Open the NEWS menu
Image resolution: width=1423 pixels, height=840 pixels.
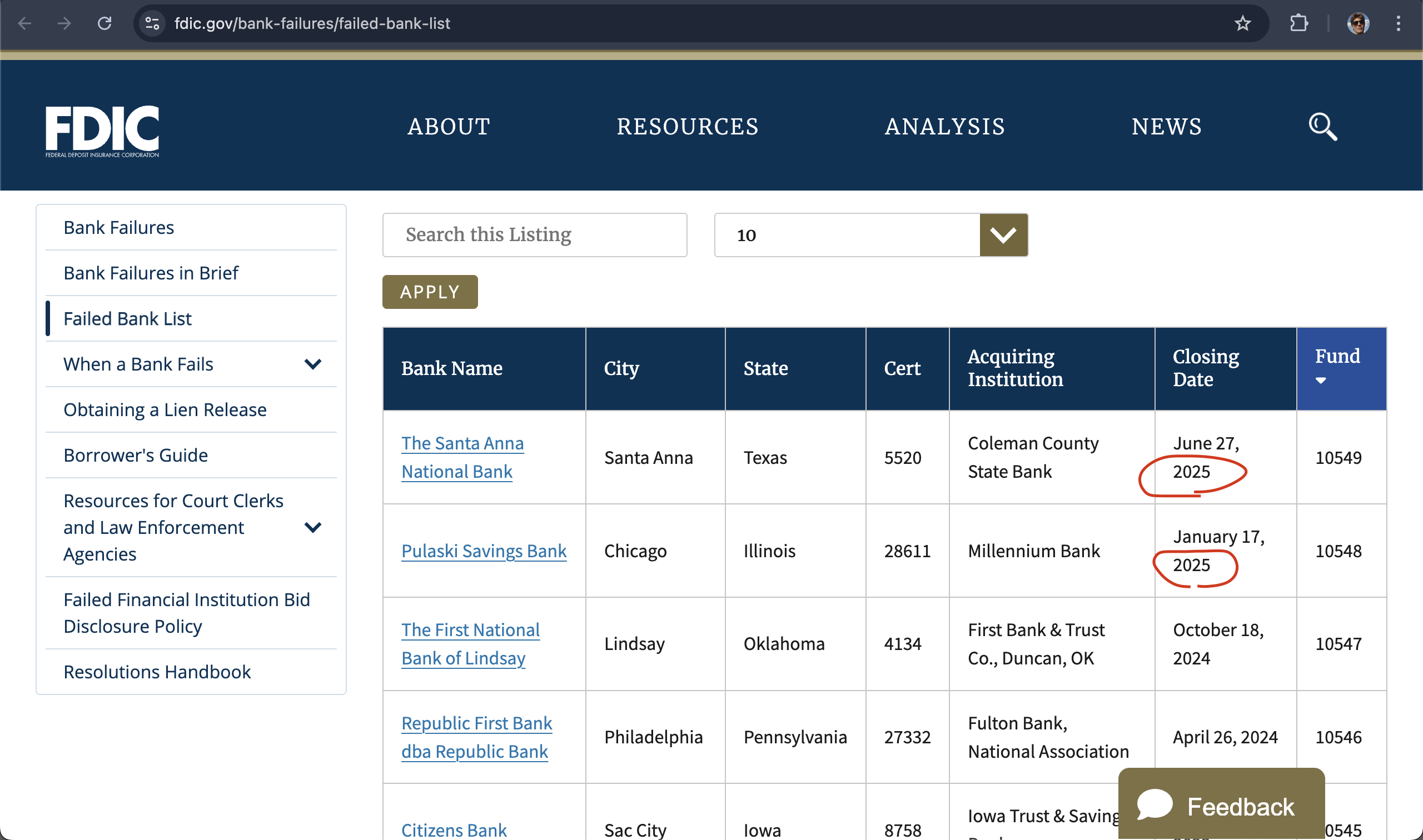click(x=1167, y=127)
